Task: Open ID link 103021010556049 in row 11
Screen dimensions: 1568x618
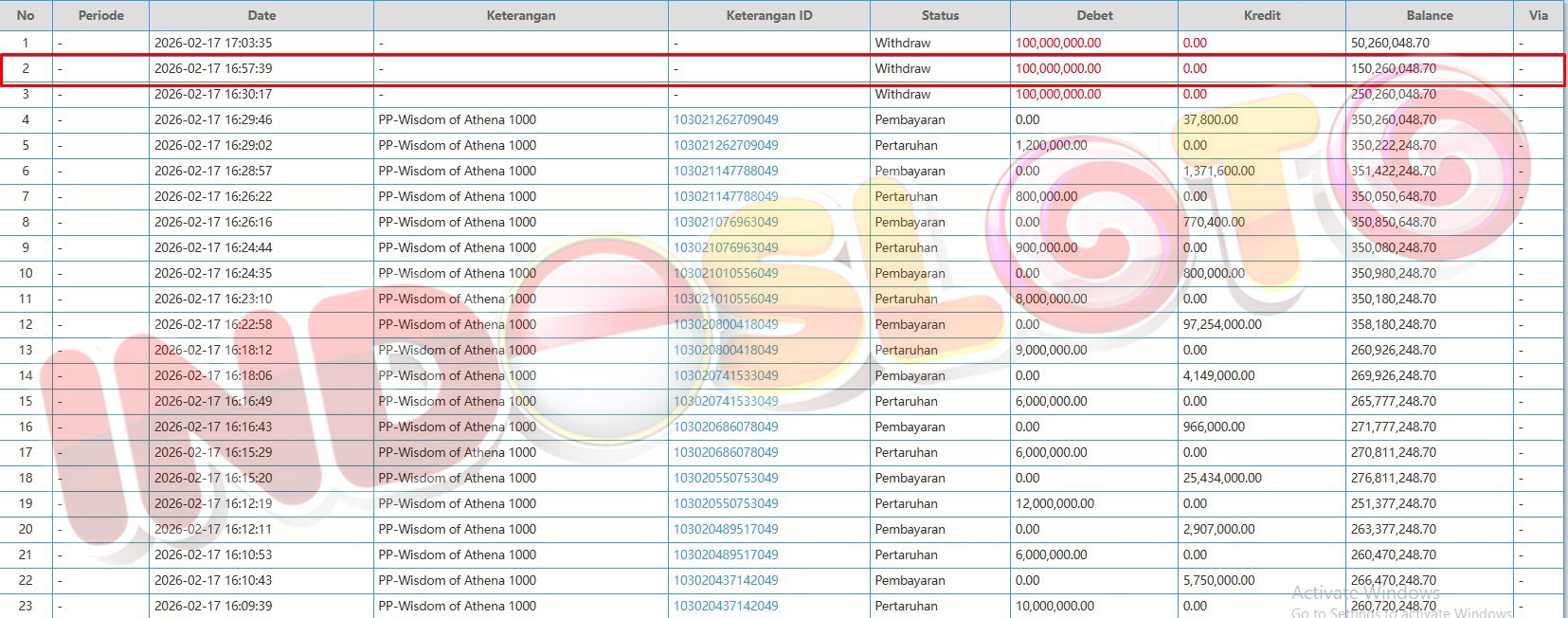Action: point(726,299)
